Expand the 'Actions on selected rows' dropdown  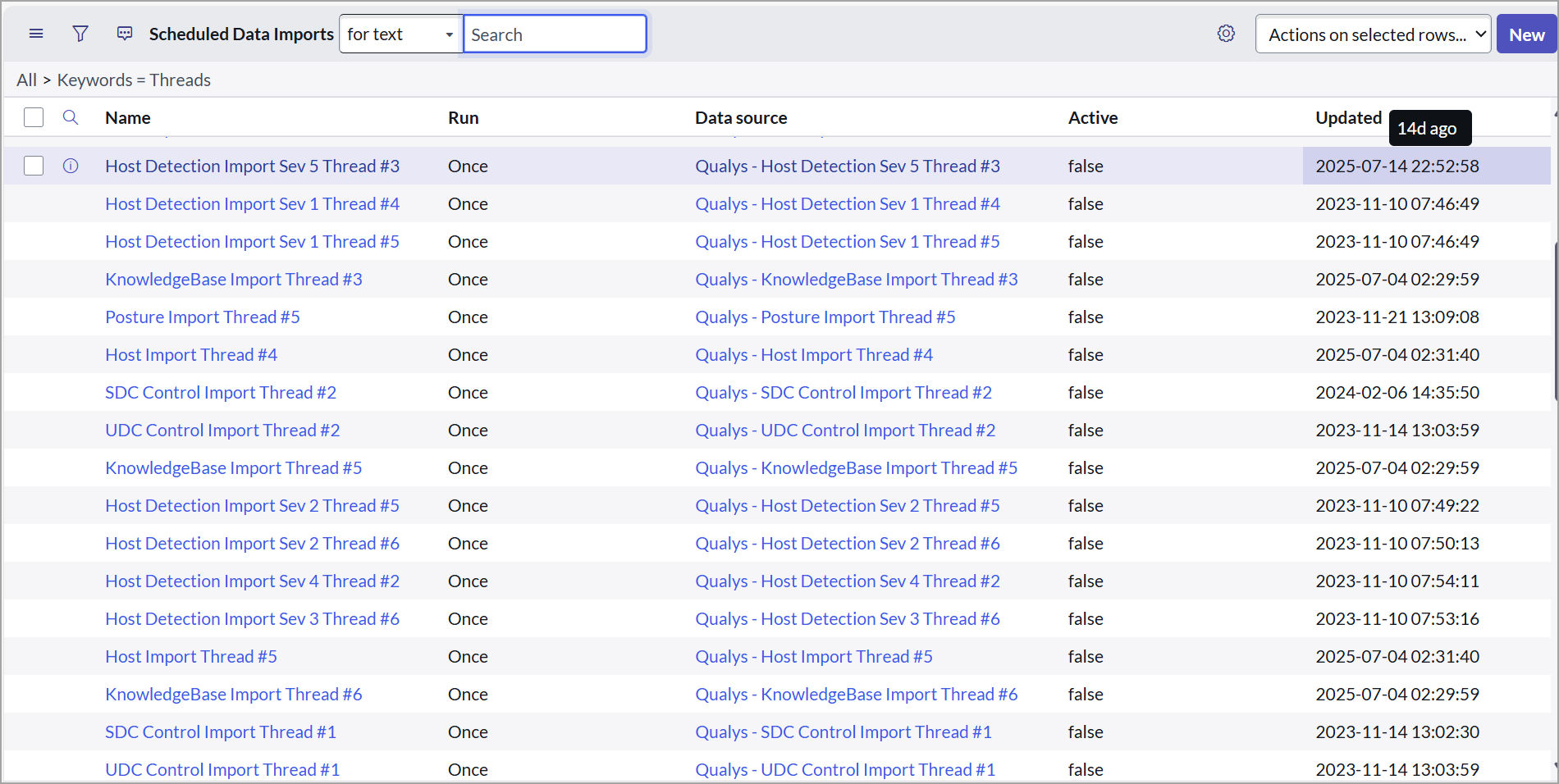click(1373, 34)
